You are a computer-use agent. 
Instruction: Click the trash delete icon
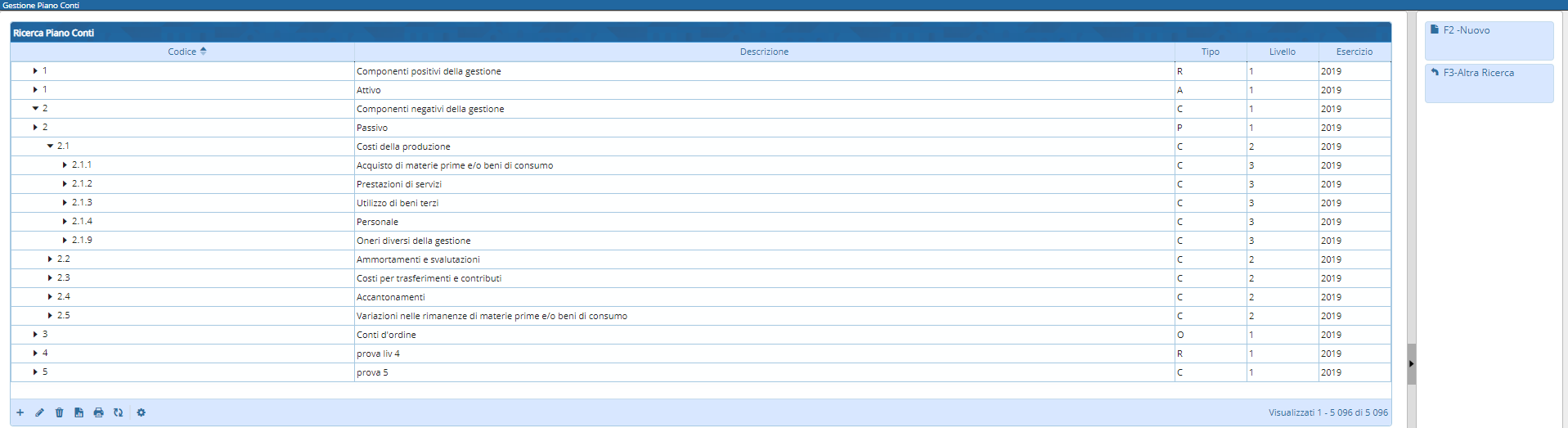(x=59, y=412)
